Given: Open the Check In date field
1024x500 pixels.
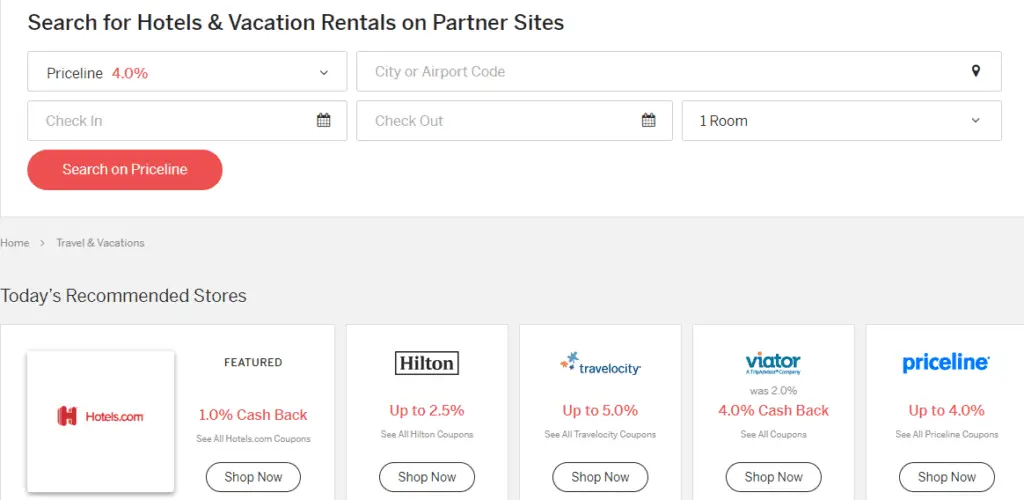Looking at the screenshot, I should (x=187, y=121).
